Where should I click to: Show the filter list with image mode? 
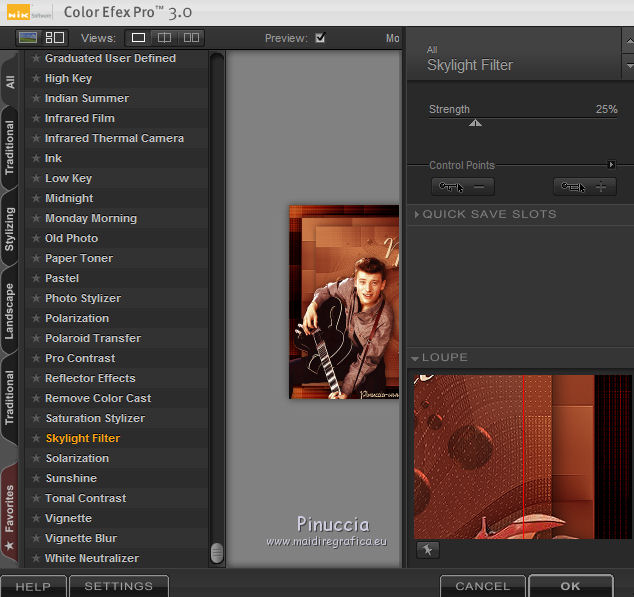pyautogui.click(x=28, y=38)
